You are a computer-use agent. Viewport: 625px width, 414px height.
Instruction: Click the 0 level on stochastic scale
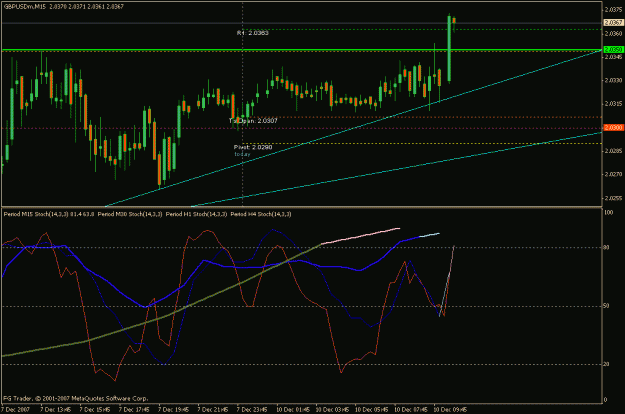coord(606,400)
